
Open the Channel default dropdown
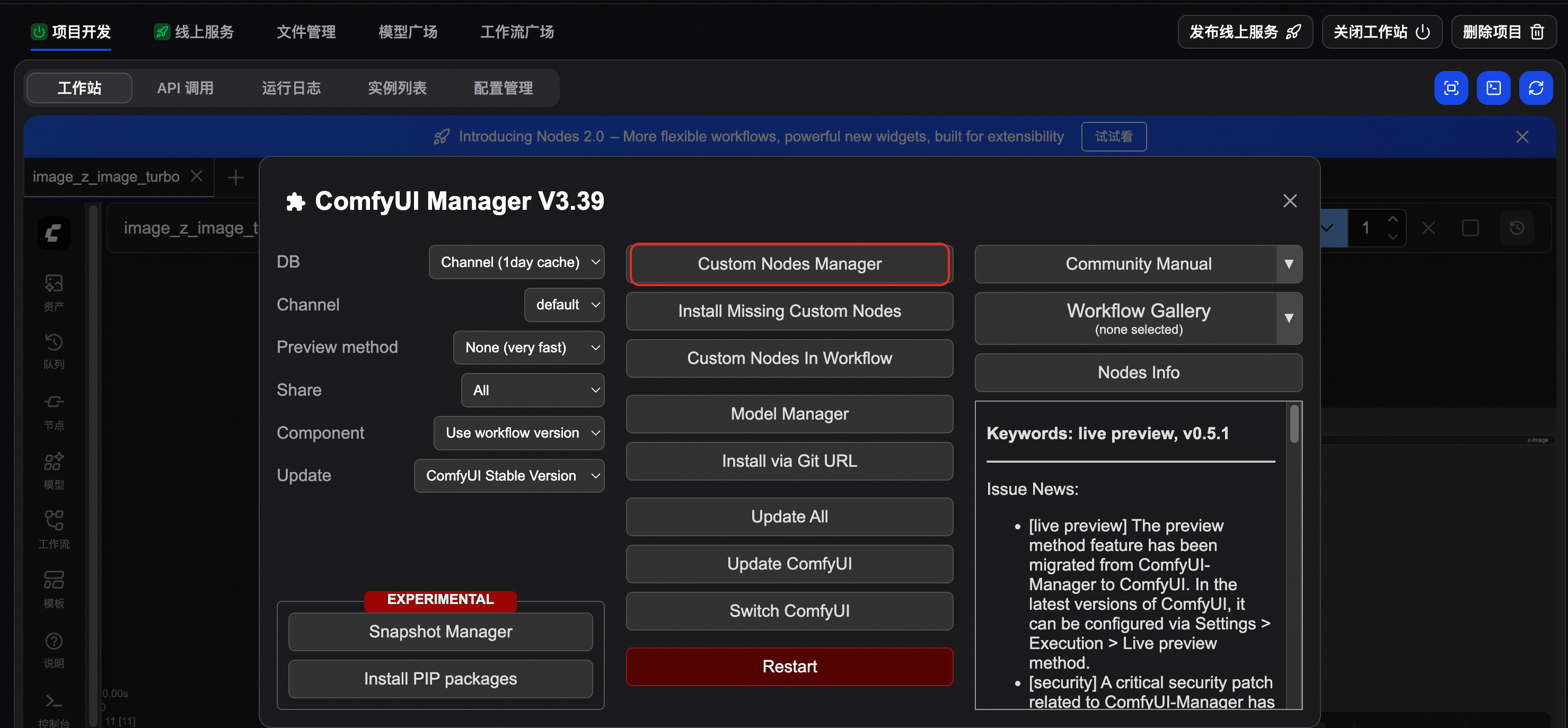coord(563,305)
